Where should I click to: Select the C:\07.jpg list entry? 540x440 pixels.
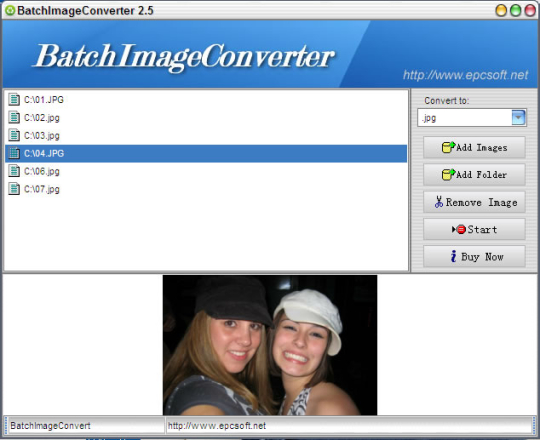[x=206, y=189]
